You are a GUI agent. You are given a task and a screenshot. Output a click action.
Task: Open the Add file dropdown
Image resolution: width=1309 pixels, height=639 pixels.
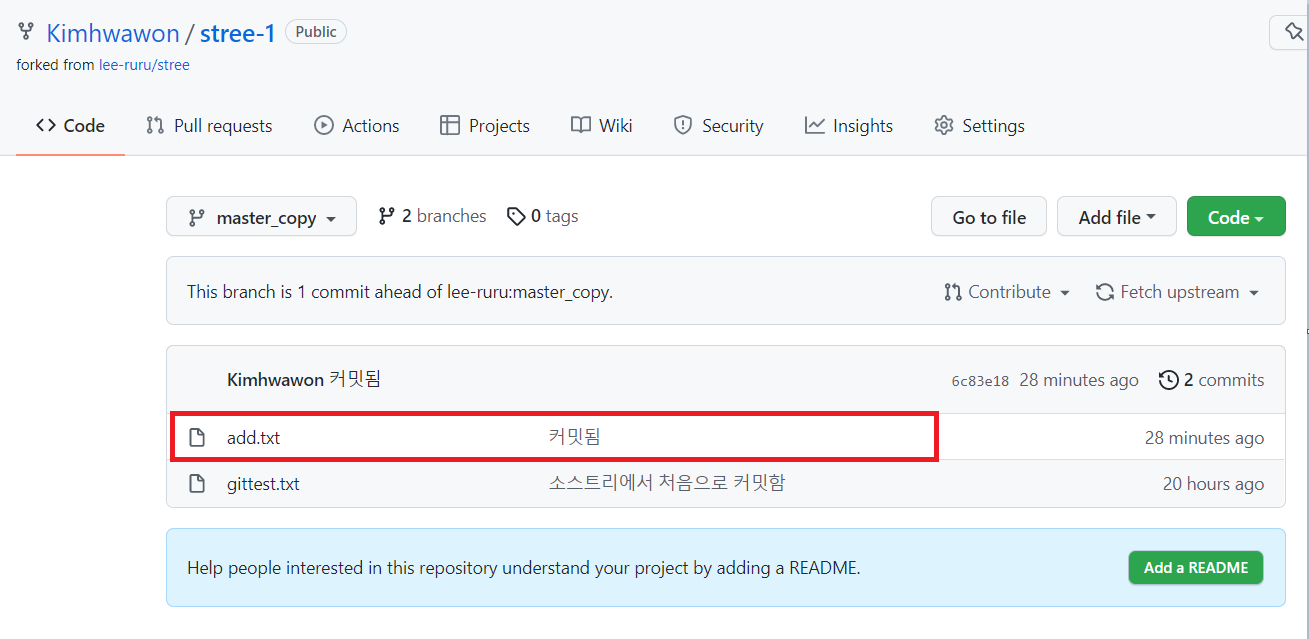click(x=1117, y=217)
